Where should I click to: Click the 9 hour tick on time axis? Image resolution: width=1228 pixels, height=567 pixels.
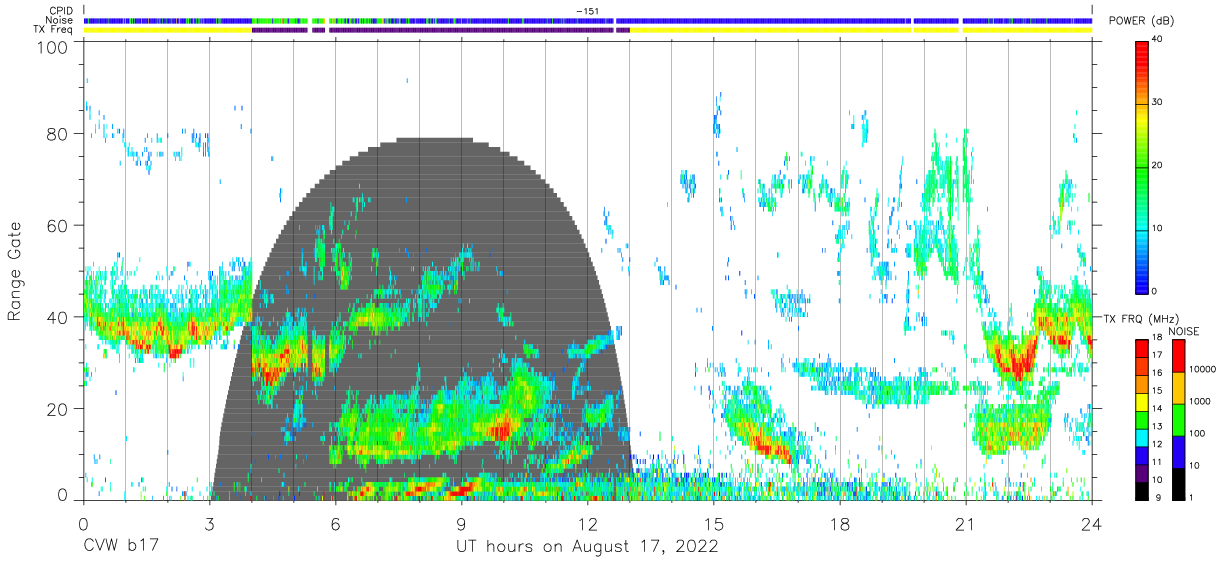pyautogui.click(x=461, y=523)
